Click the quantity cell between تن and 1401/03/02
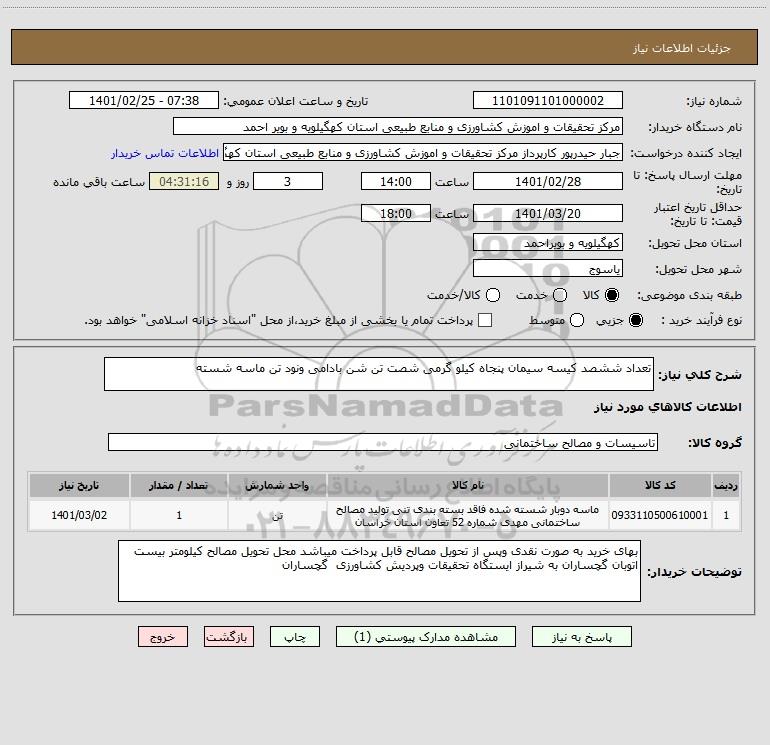This screenshot has height=745, width=770. click(179, 515)
